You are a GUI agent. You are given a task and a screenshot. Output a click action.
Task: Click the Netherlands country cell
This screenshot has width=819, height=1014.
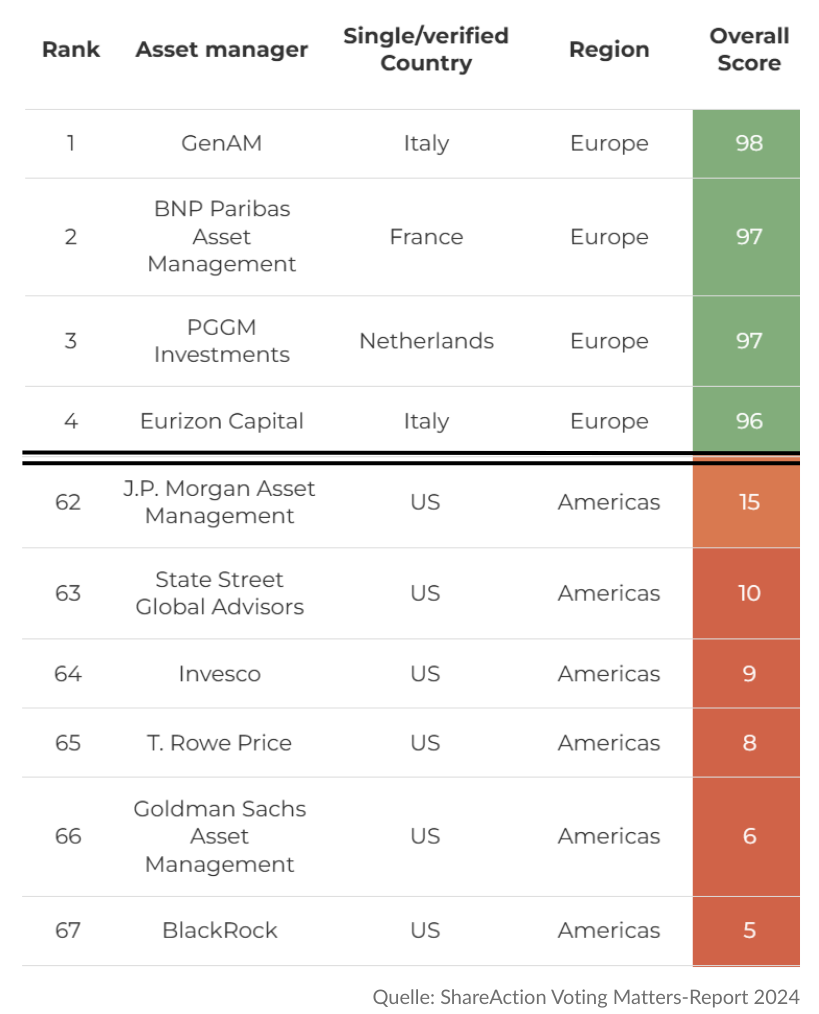[x=426, y=341]
